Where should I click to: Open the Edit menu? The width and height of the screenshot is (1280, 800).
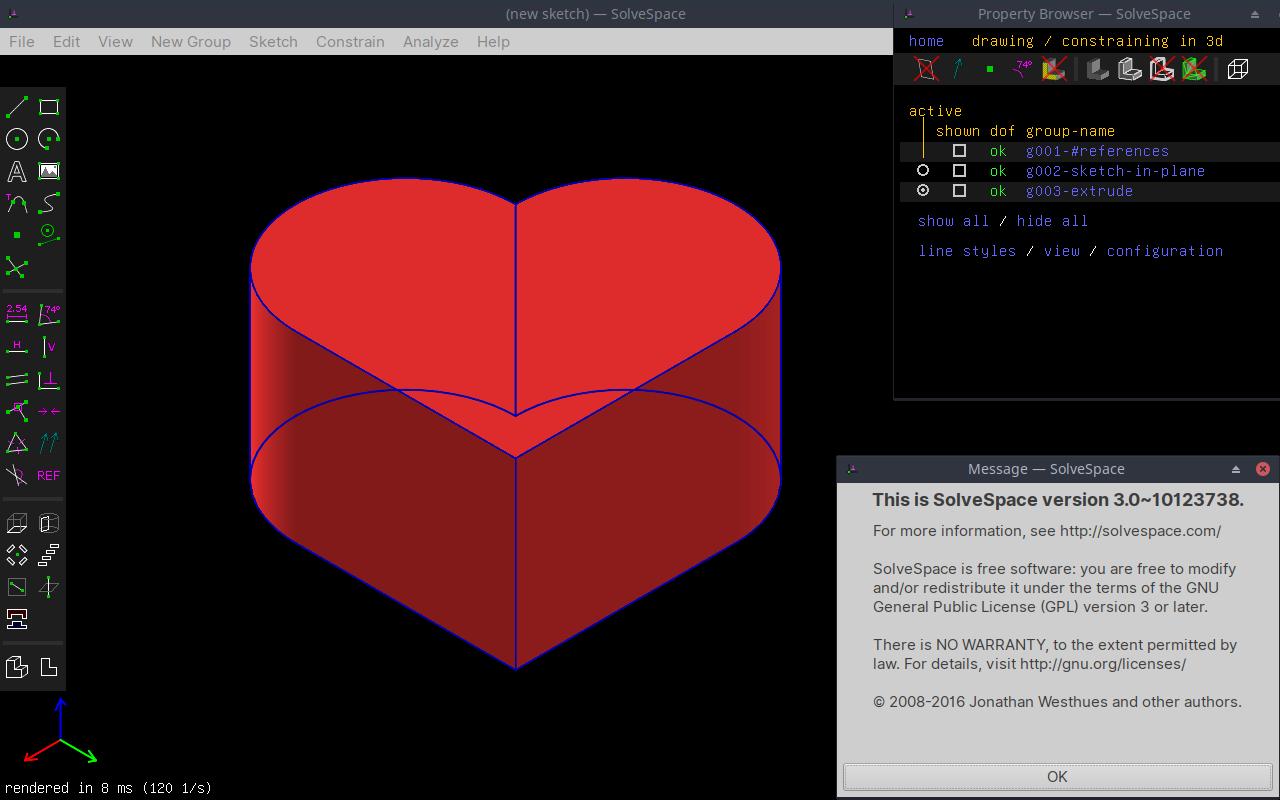point(67,42)
